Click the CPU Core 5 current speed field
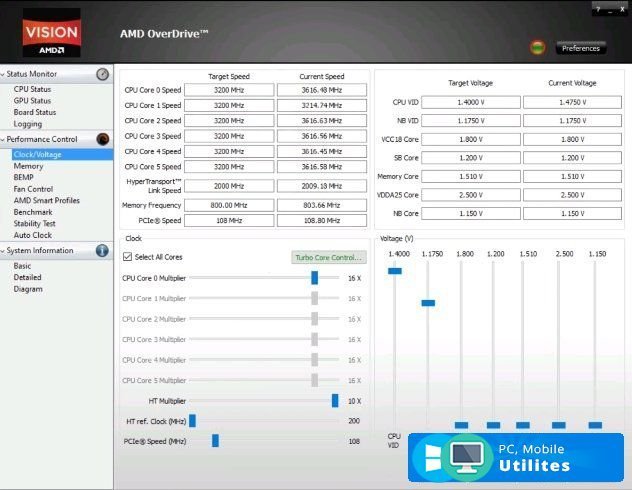The image size is (632, 490). pyautogui.click(x=322, y=167)
